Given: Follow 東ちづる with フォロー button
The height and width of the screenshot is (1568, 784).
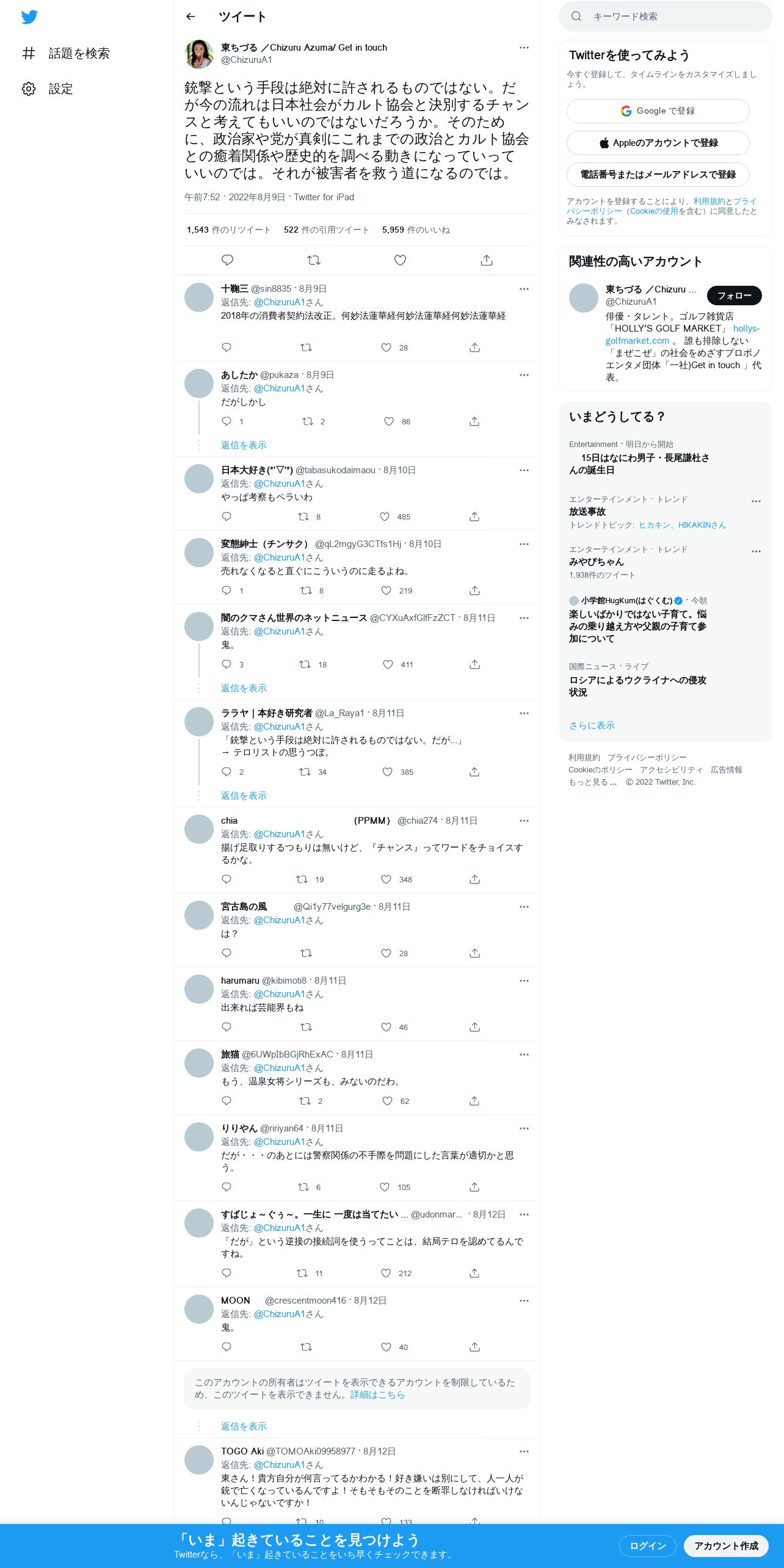Looking at the screenshot, I should coord(734,296).
